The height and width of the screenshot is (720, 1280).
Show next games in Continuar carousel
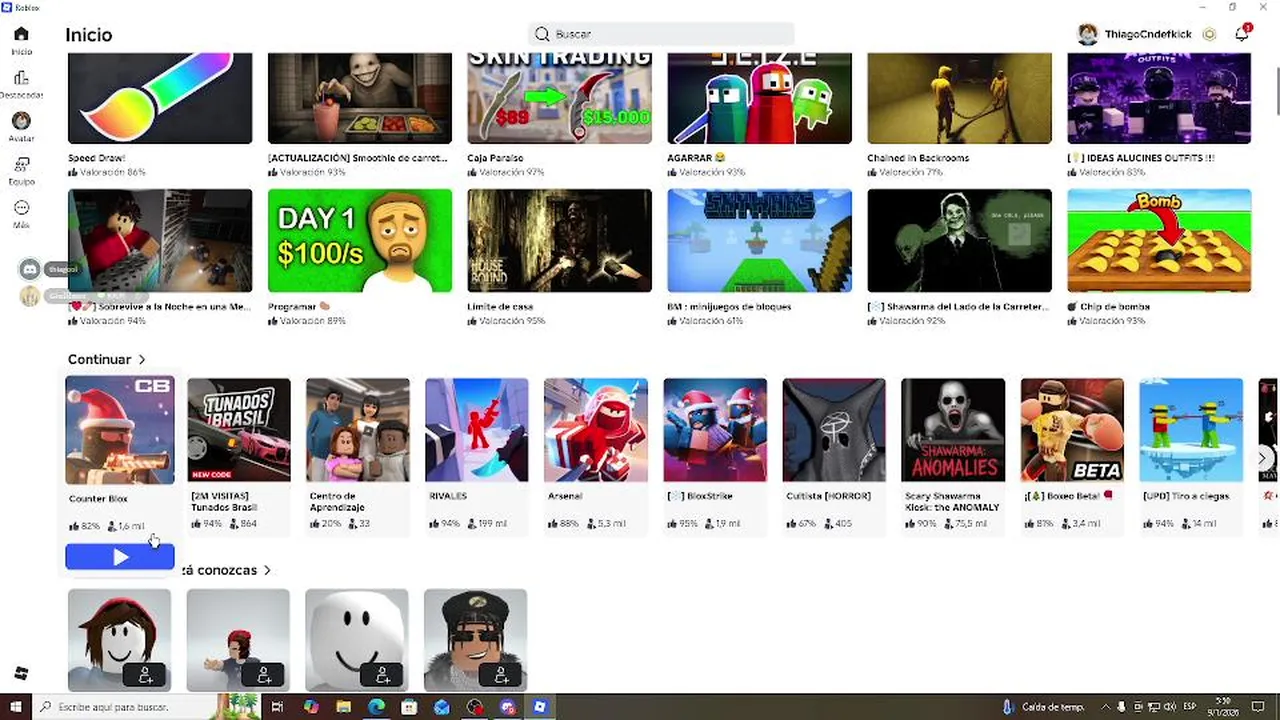tap(1262, 457)
